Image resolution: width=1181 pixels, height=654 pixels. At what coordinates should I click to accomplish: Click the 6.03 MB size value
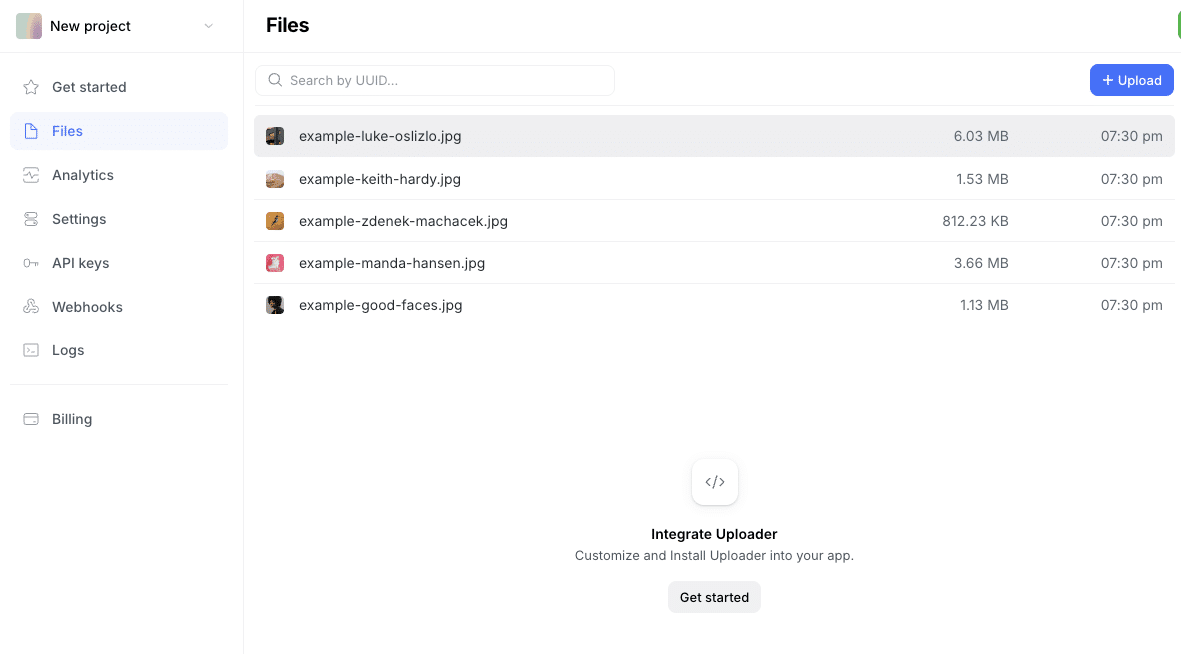pyautogui.click(x=981, y=136)
